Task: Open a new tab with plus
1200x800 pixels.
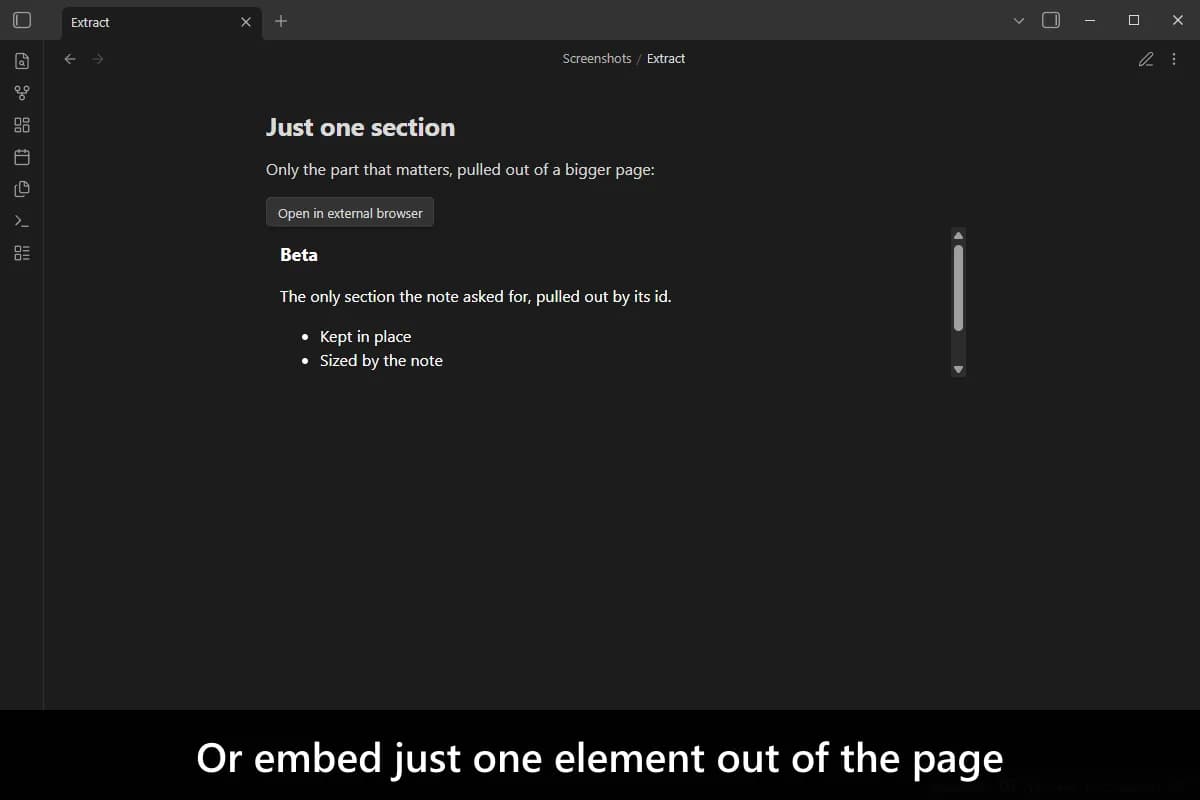Action: click(281, 21)
